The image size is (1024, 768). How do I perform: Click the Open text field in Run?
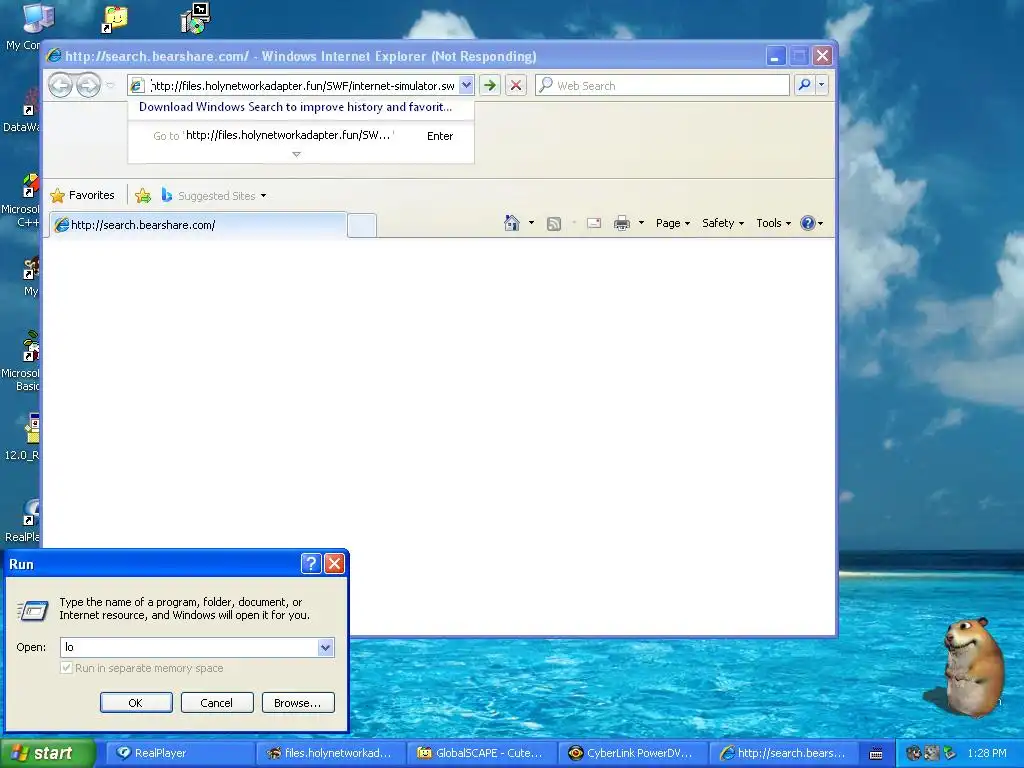coord(189,647)
